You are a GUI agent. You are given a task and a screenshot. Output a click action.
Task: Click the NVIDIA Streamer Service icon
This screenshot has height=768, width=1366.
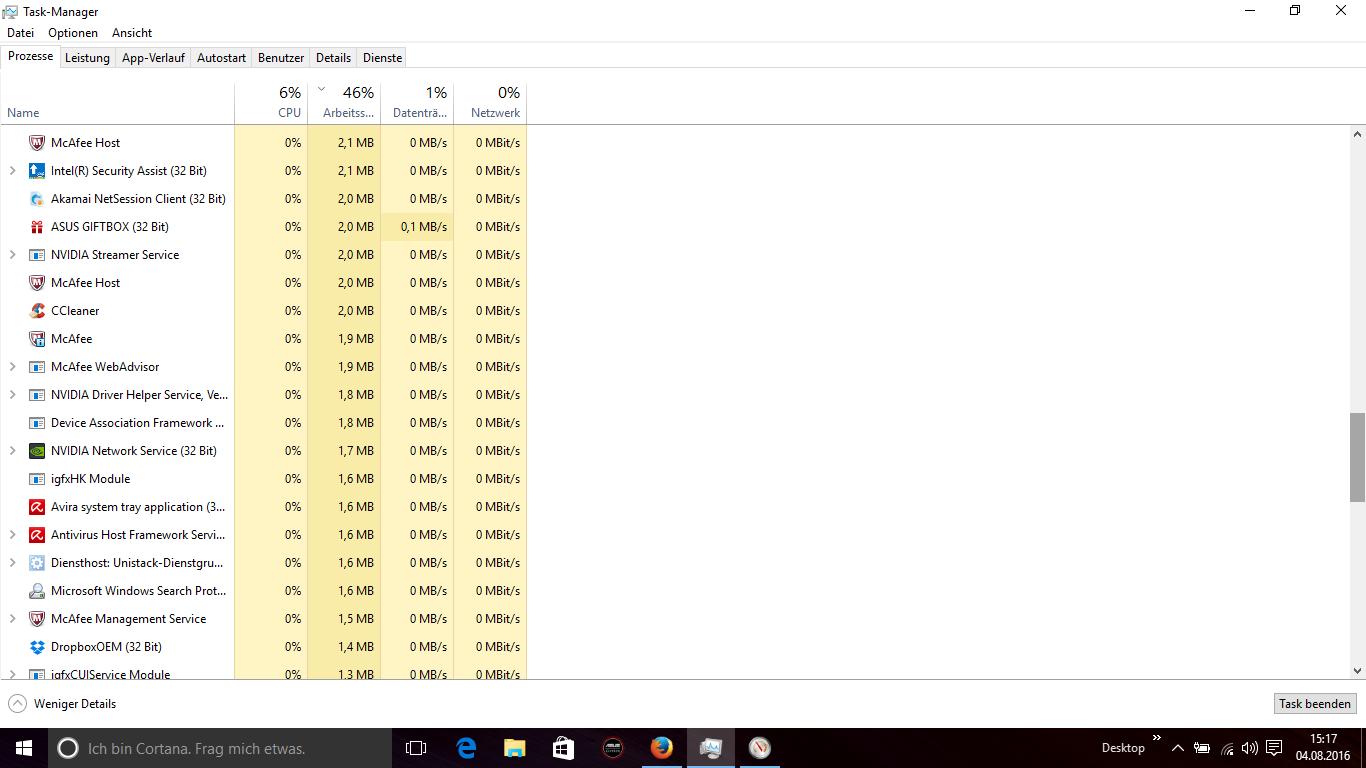(x=37, y=255)
